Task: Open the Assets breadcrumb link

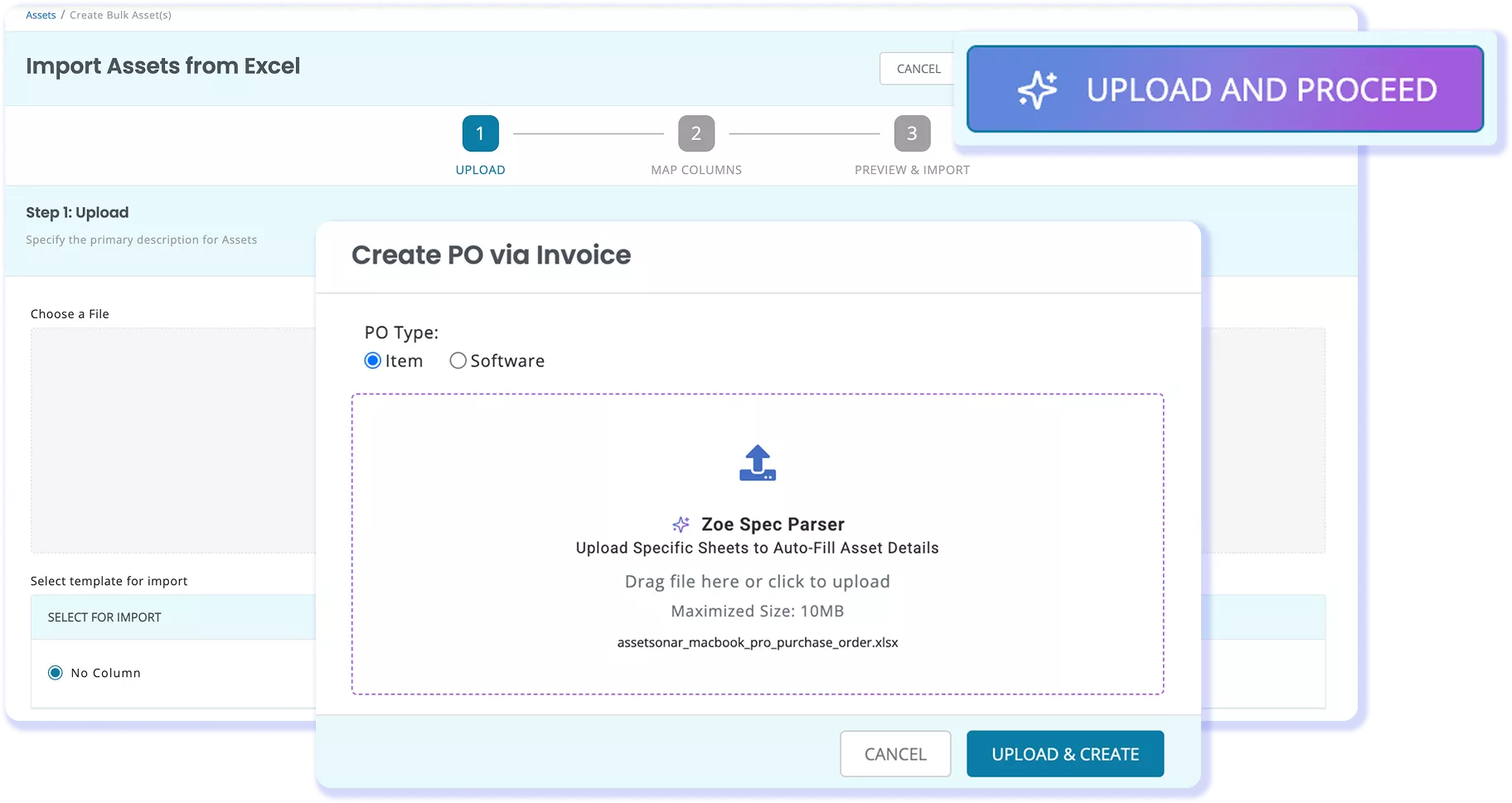Action: tap(41, 15)
